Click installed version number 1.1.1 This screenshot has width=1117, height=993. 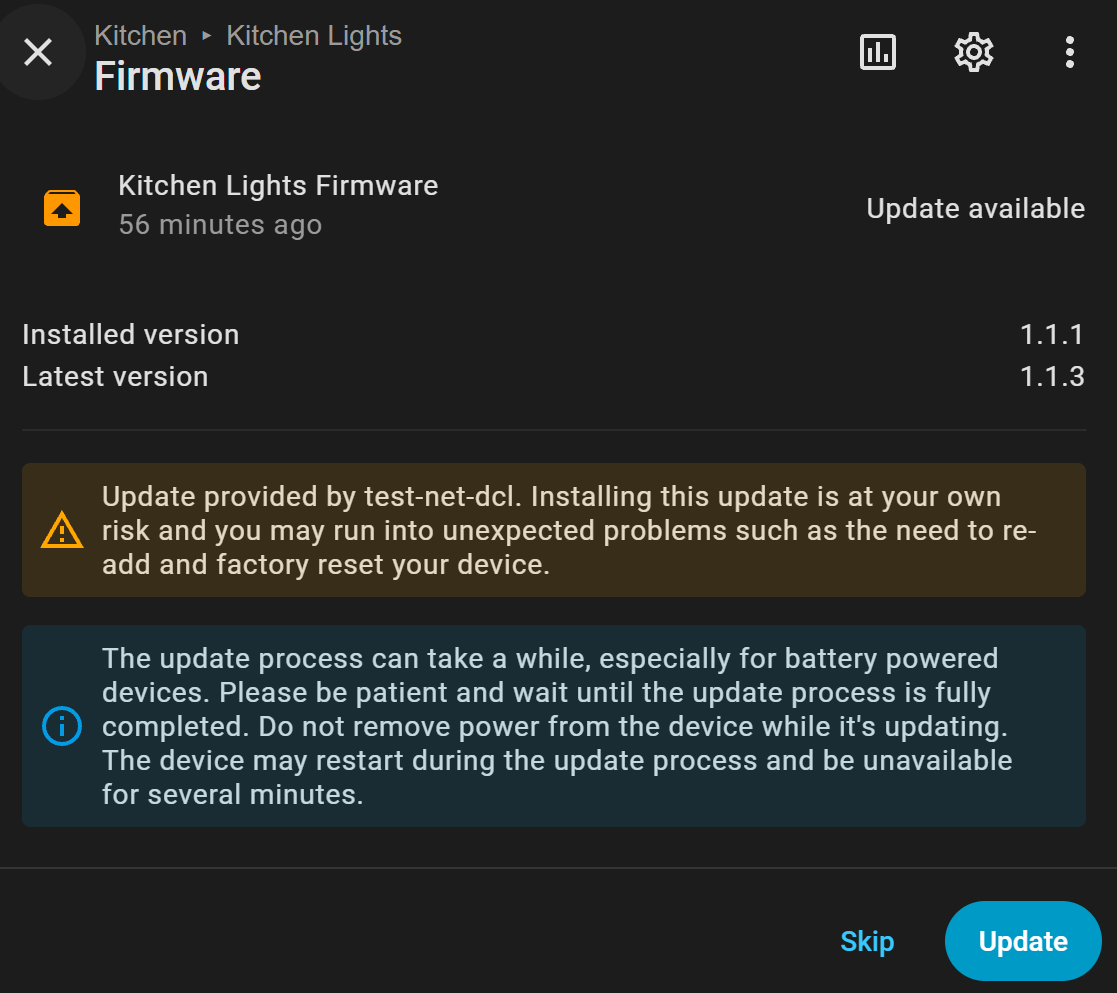coord(1052,334)
